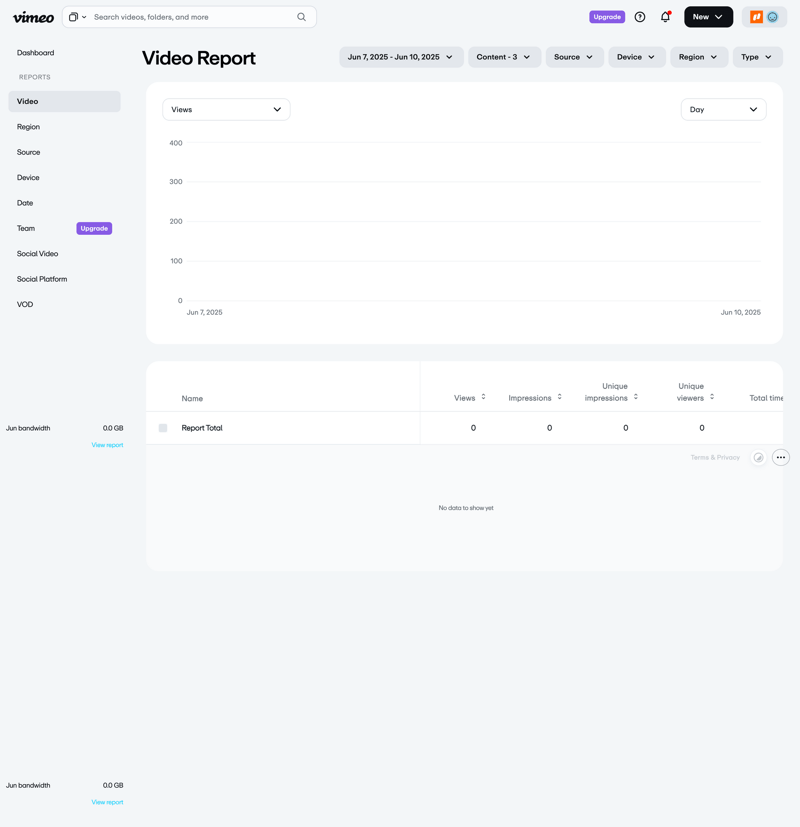Viewport: 800px width, 827px height.
Task: Click the blue profile avatar icon
Action: [771, 17]
